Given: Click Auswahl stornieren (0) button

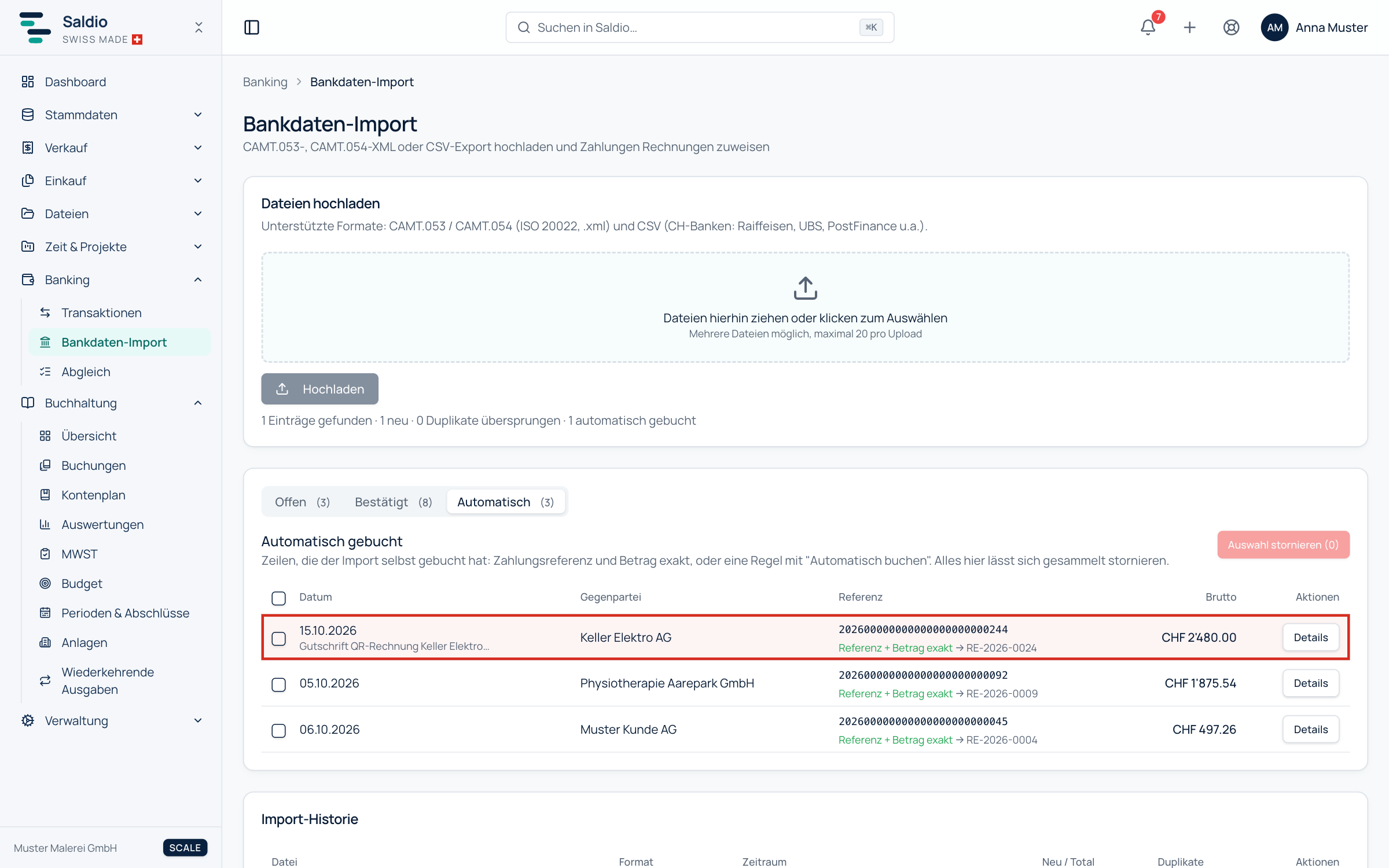Looking at the screenshot, I should (1283, 545).
